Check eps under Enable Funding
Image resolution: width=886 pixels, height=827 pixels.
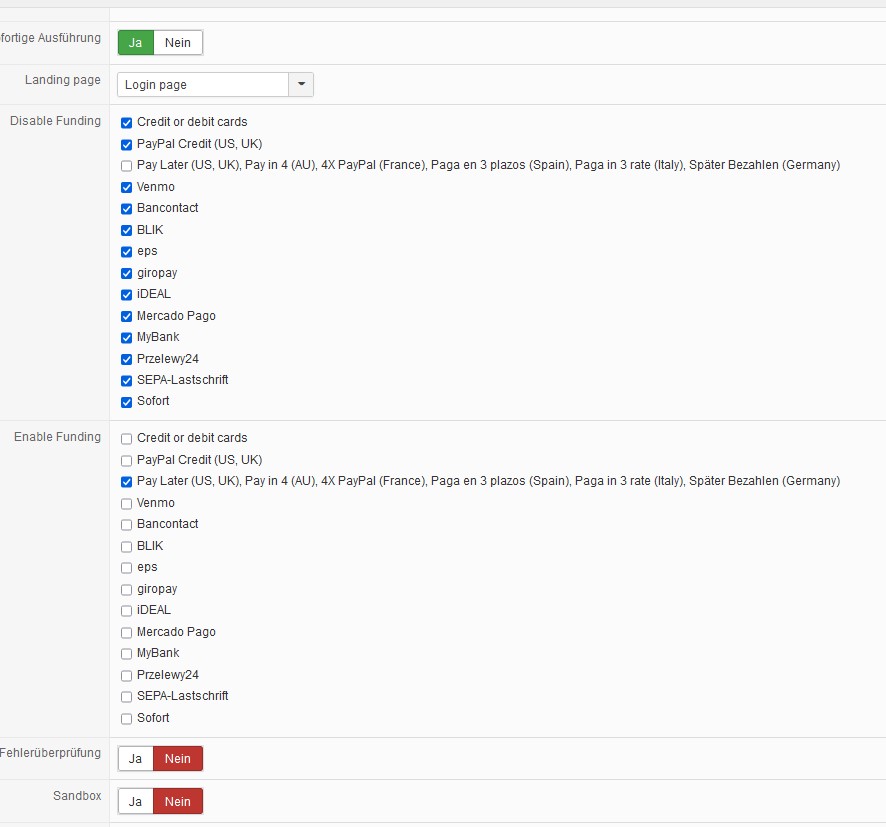pos(127,568)
